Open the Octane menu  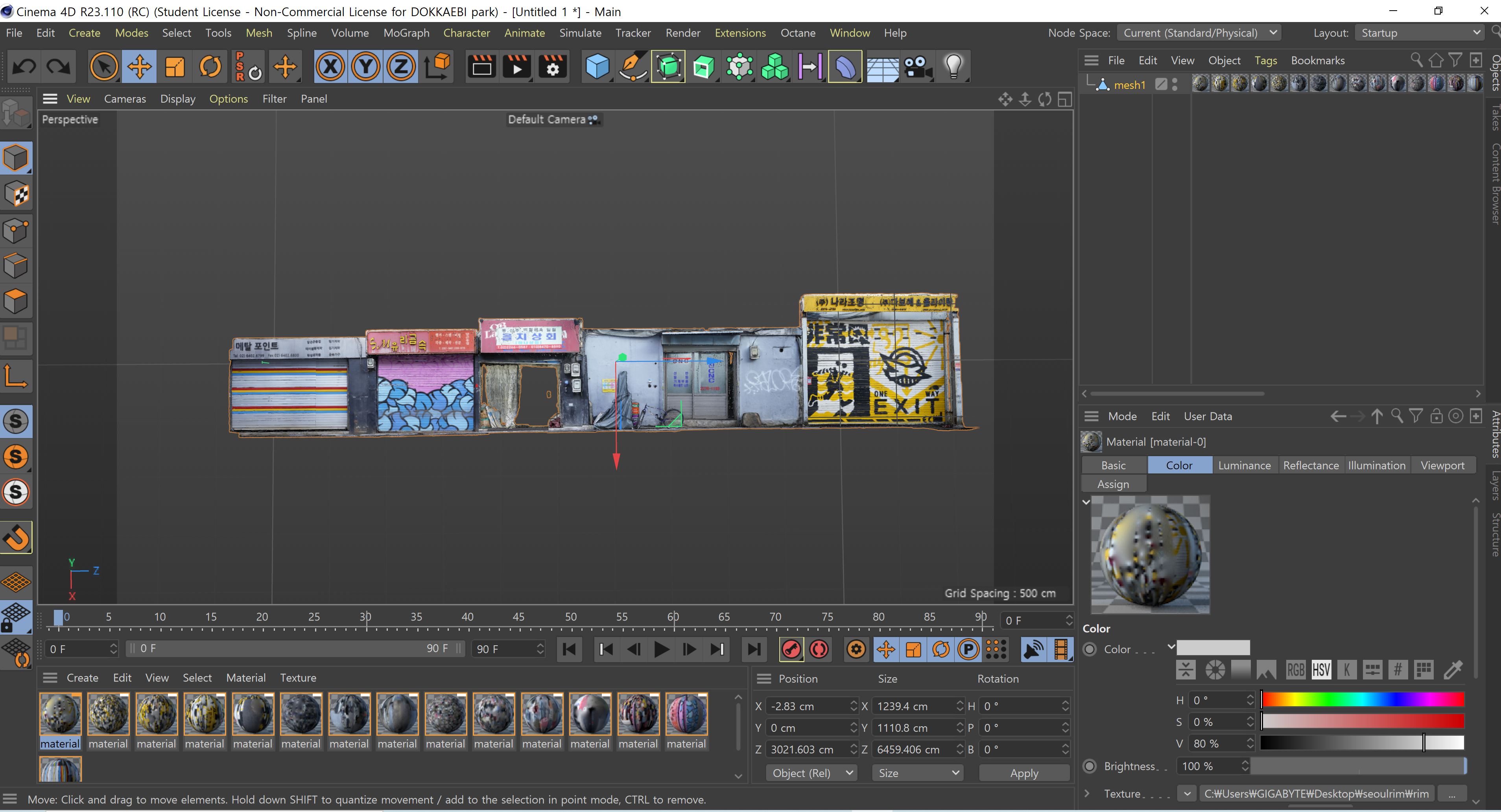tap(798, 33)
